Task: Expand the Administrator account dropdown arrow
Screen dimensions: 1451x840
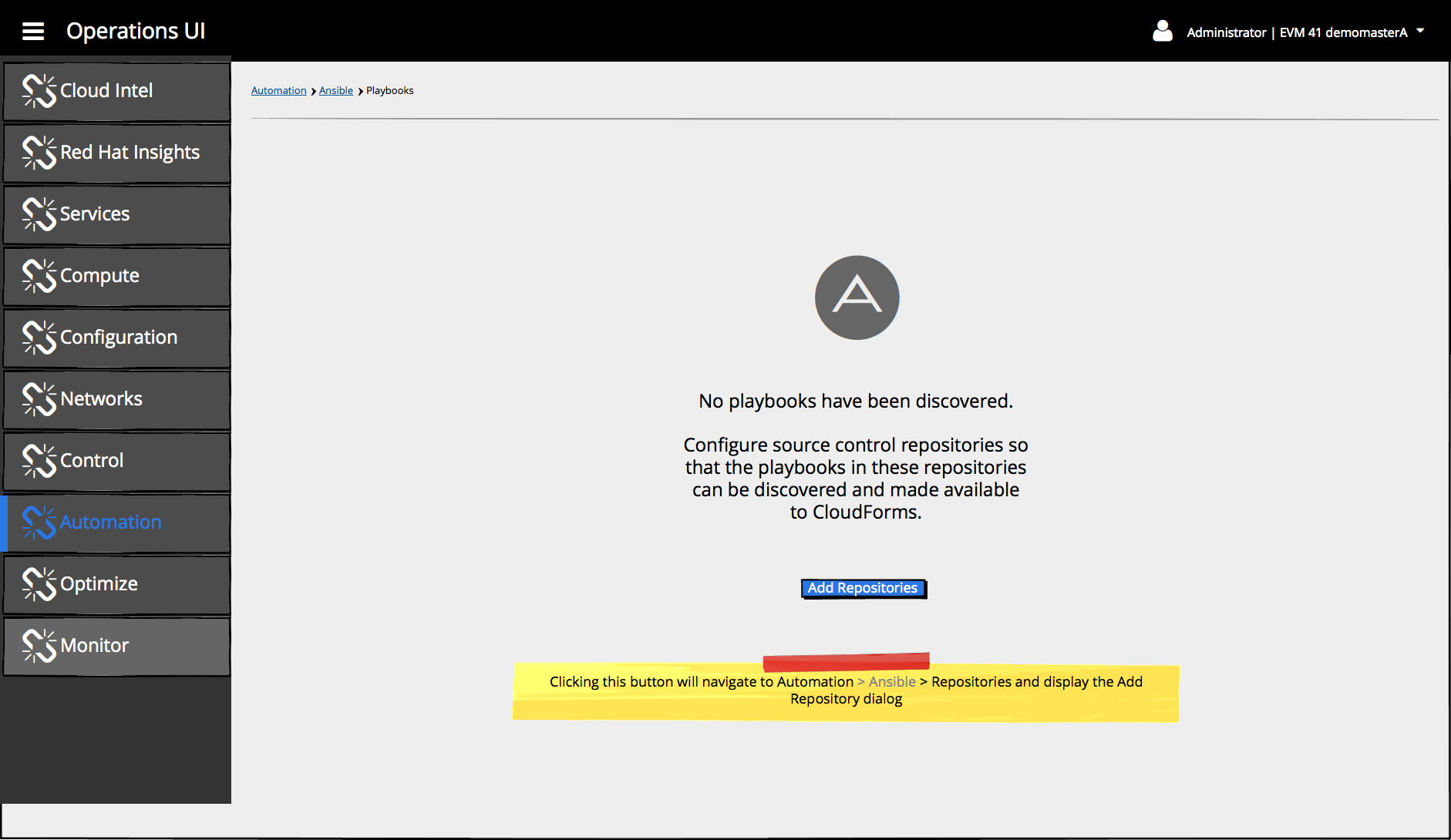Action: (1420, 31)
